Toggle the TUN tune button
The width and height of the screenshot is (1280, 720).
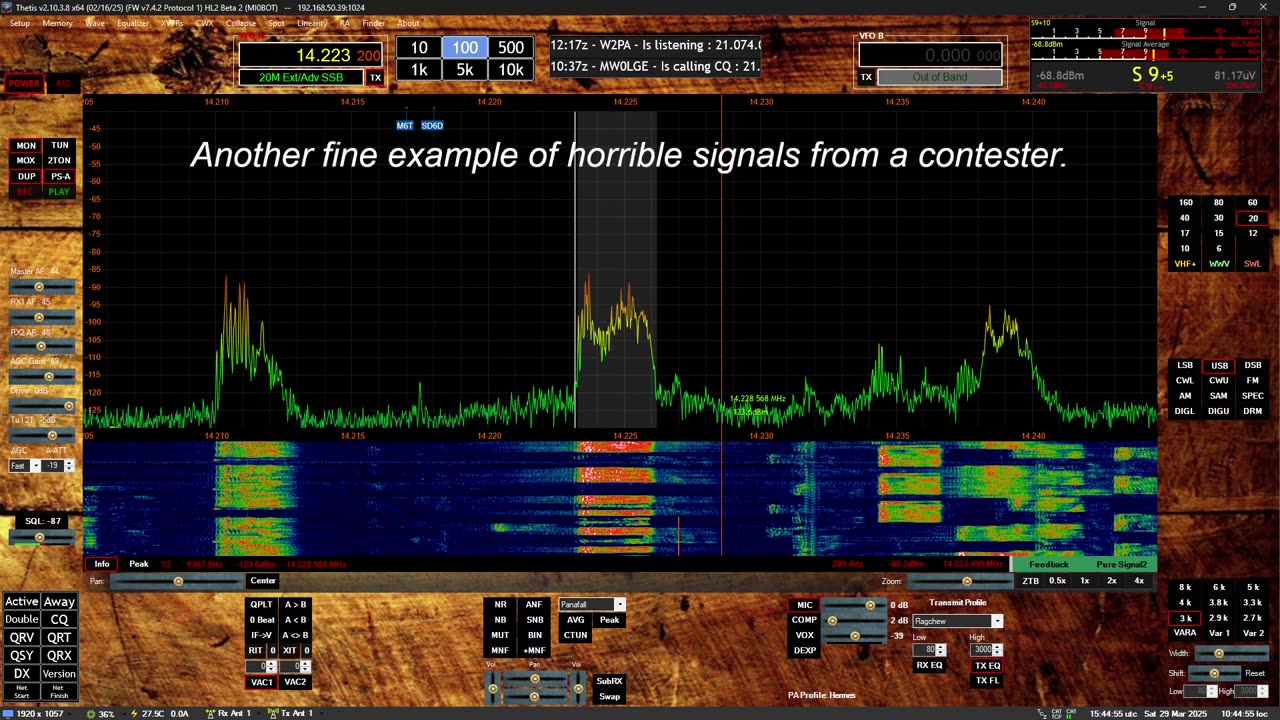tap(60, 146)
